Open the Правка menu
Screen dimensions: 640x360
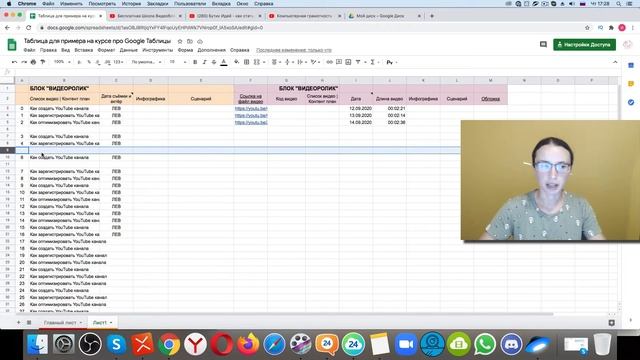click(48, 50)
